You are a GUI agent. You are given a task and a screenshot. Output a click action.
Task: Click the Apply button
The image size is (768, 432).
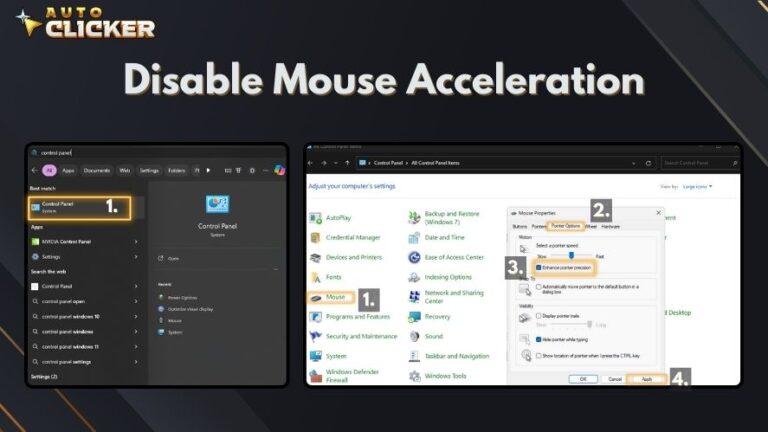pos(647,379)
